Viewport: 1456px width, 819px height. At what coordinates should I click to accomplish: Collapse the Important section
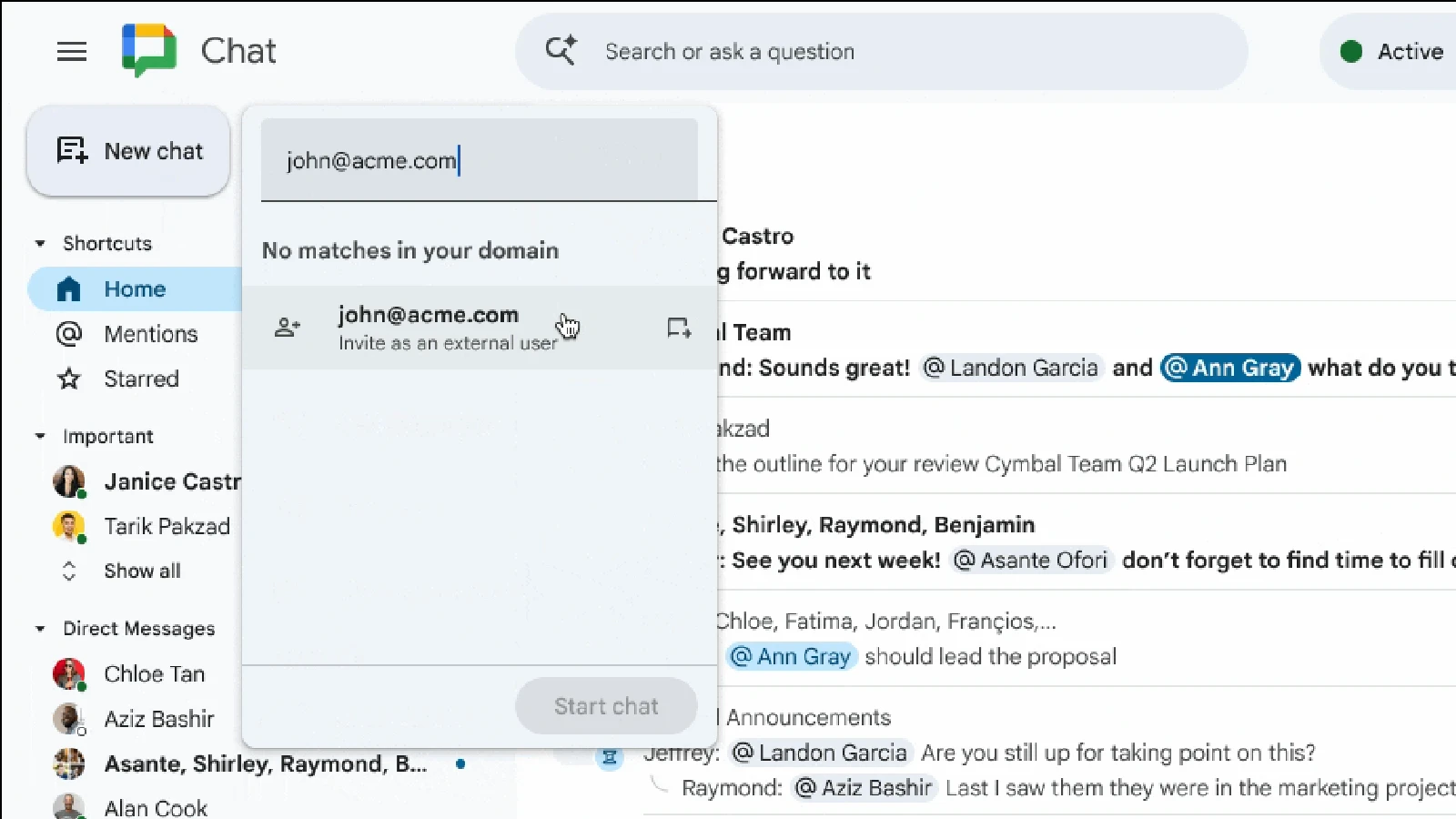40,437
